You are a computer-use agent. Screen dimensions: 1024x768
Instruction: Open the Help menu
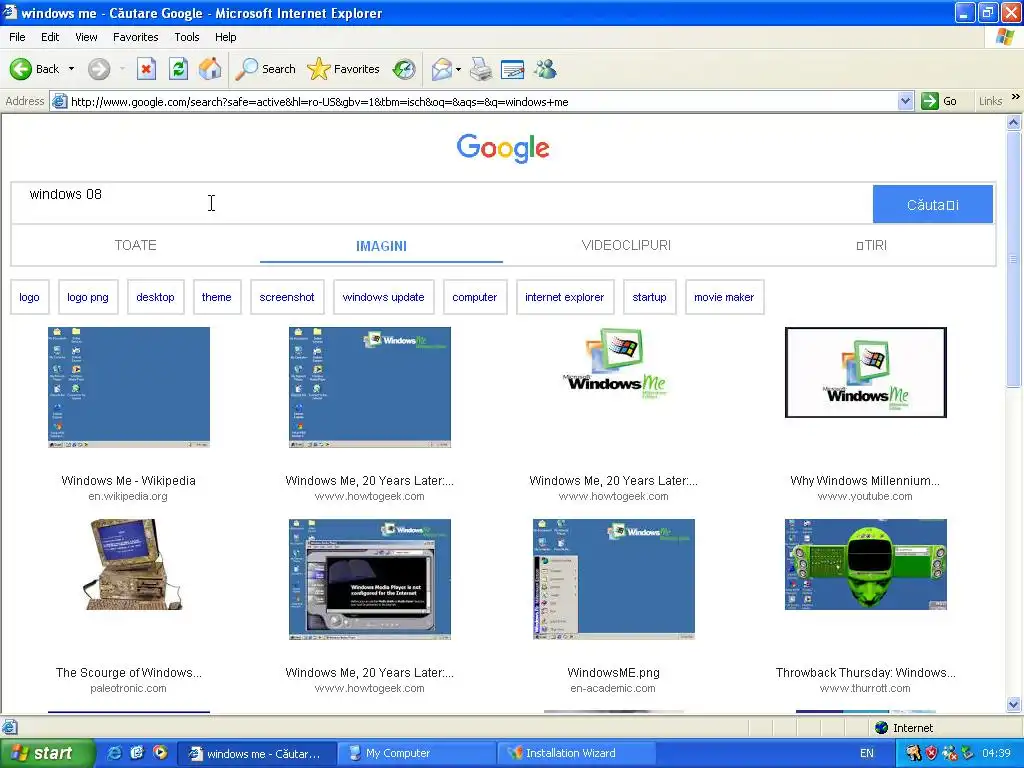point(225,37)
